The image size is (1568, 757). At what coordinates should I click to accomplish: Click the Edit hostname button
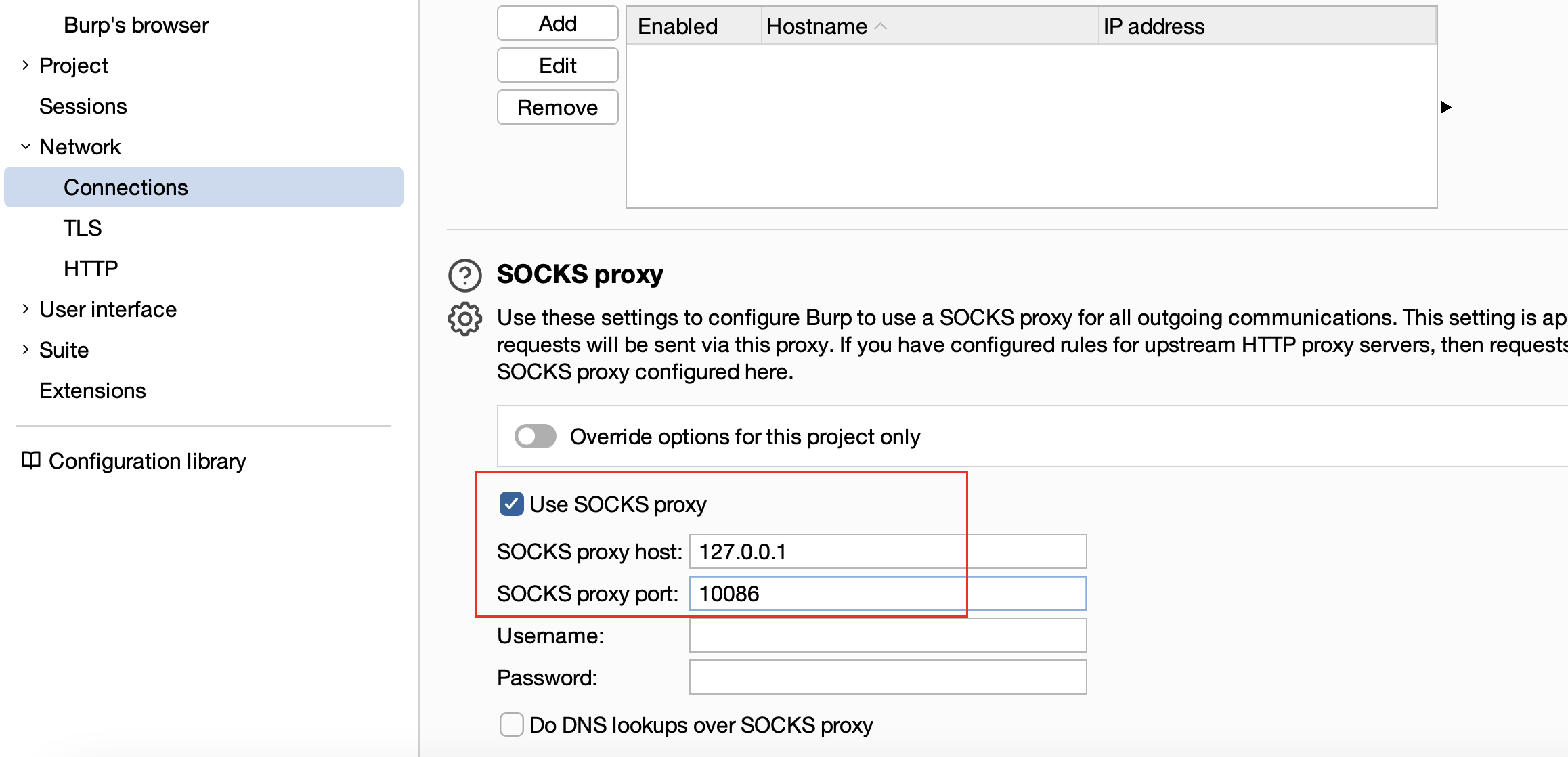(557, 66)
